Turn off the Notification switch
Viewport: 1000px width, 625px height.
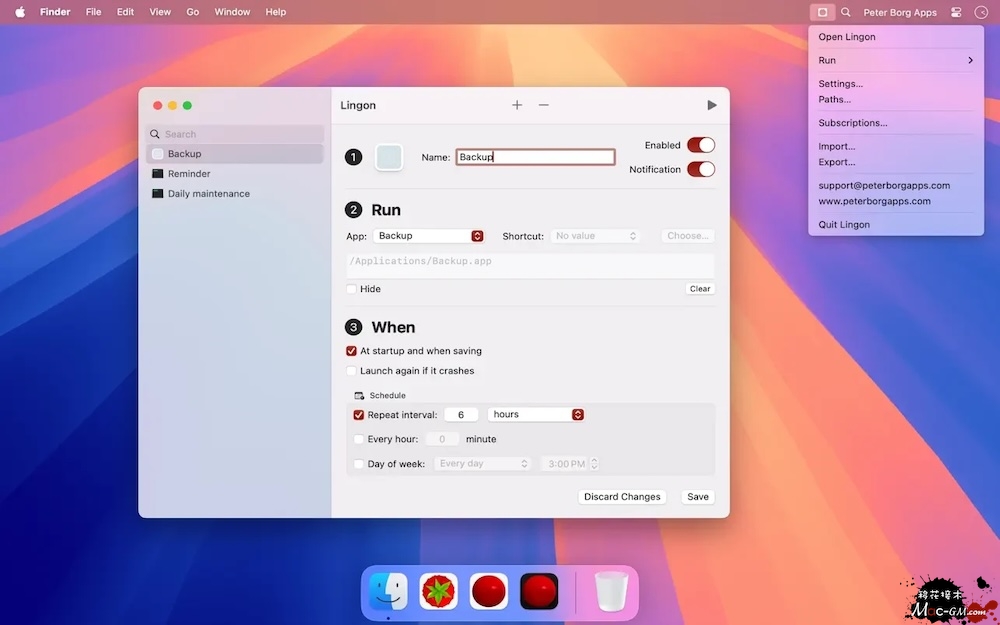coord(700,169)
